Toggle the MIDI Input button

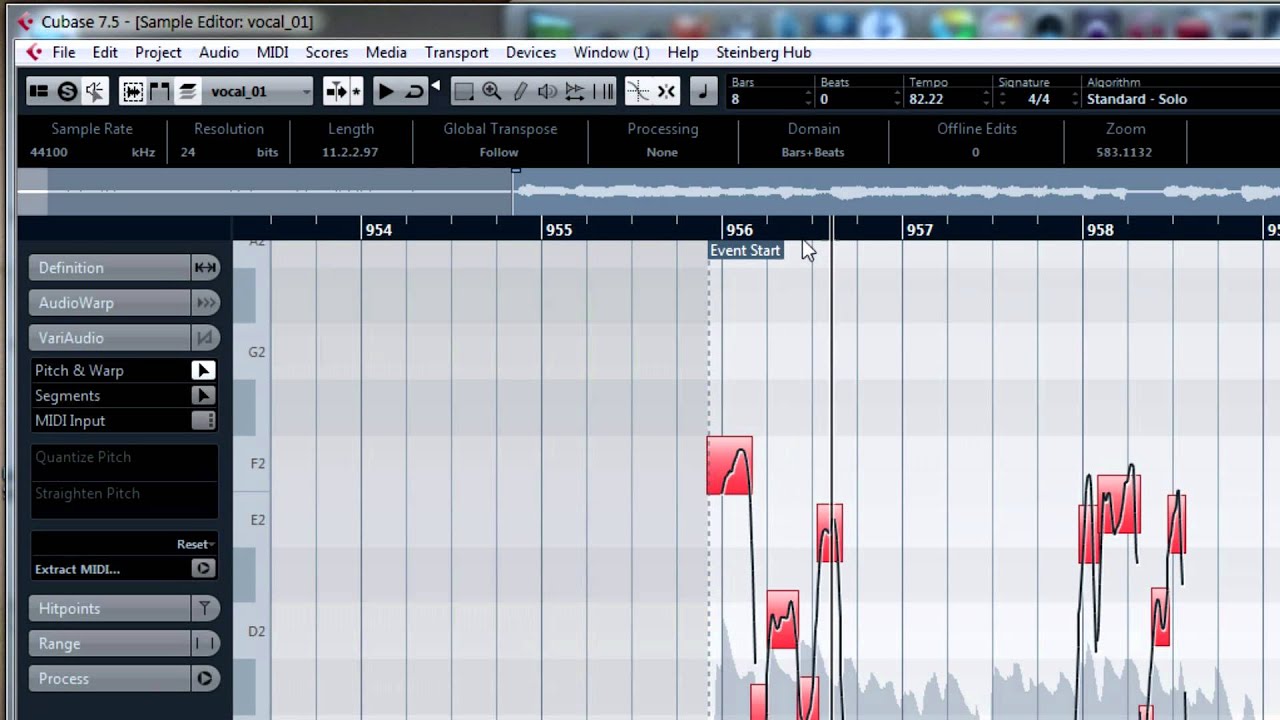coord(203,420)
